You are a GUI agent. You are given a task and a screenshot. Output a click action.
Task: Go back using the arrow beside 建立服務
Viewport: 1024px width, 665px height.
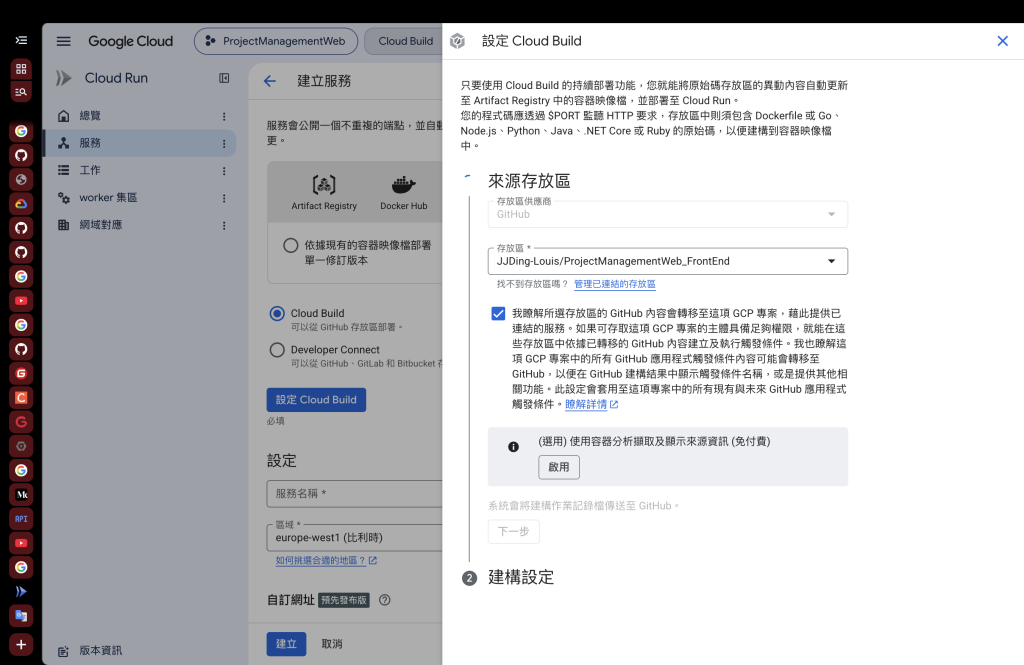270,81
